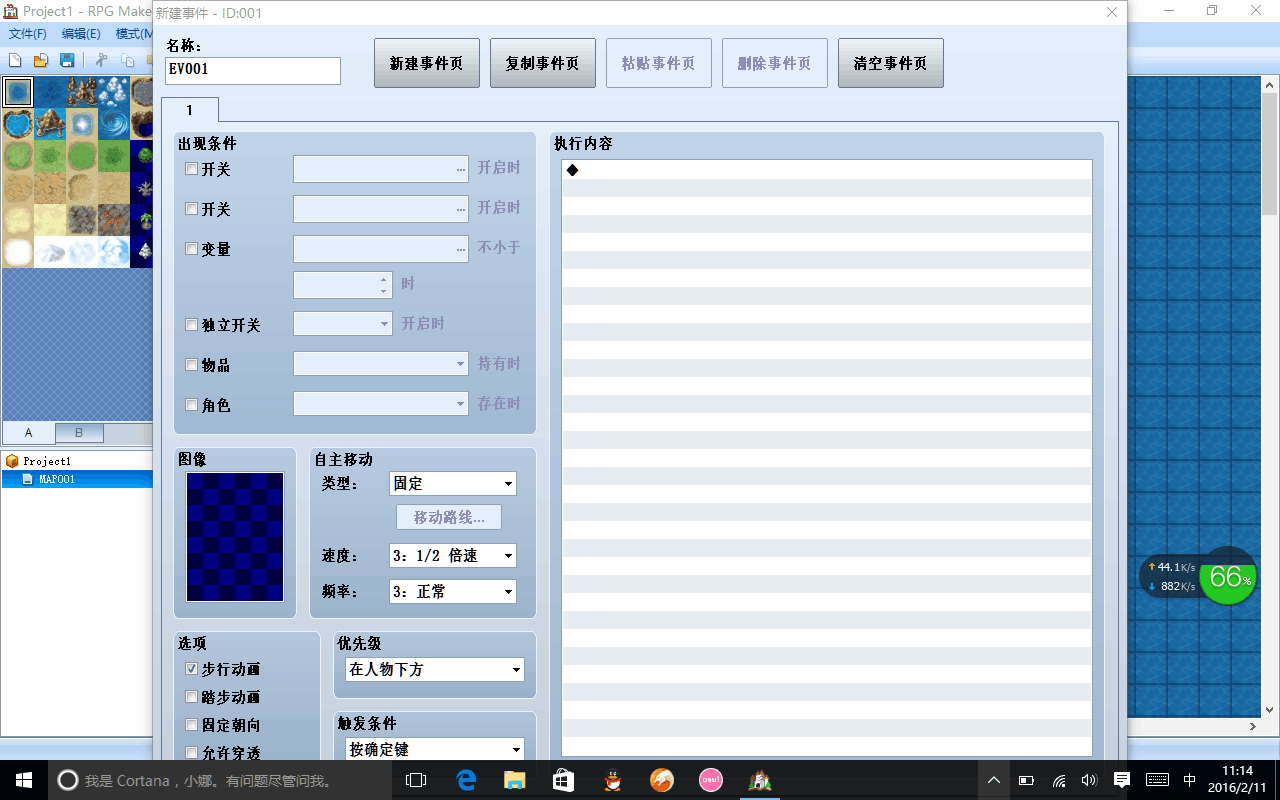Screen dimensions: 1280x800
Task: Open the 频率 frequency dropdown
Action: [x=453, y=592]
